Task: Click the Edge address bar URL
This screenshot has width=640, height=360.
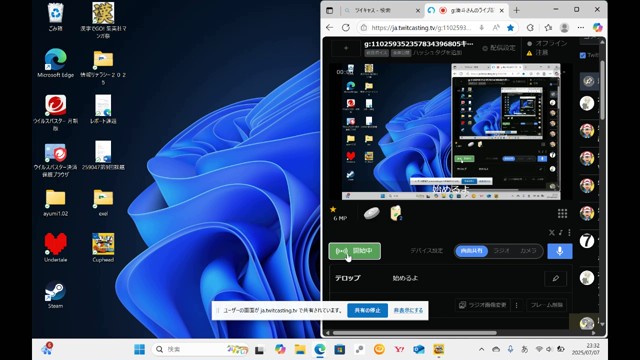Action: click(x=421, y=28)
